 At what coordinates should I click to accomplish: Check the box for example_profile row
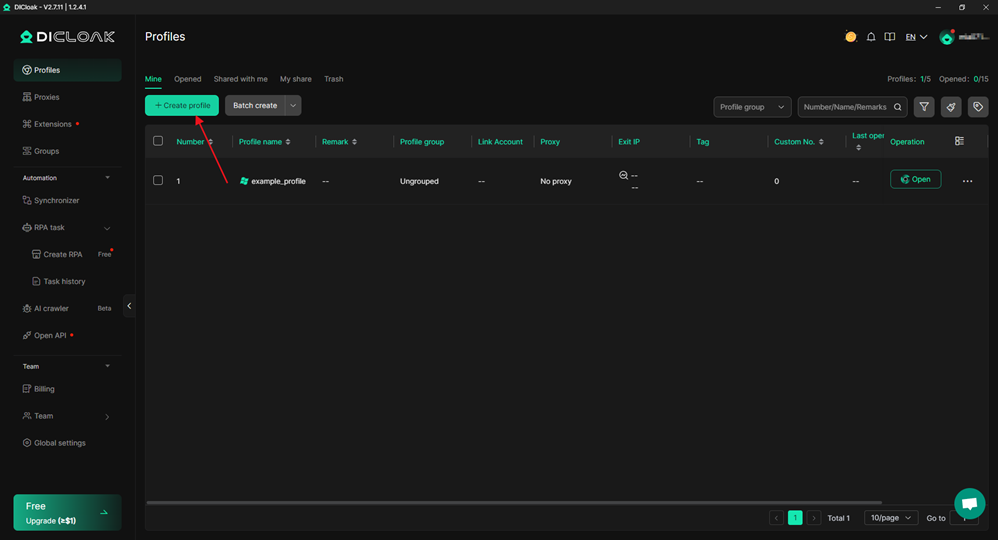click(x=158, y=181)
